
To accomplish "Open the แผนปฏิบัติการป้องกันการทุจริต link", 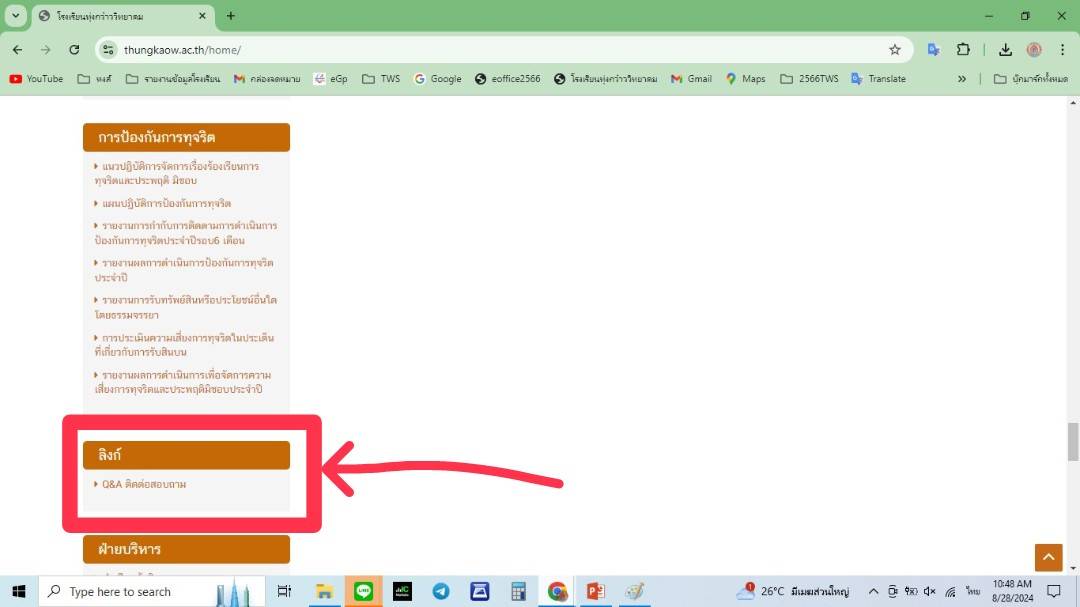I will click(x=166, y=203).
